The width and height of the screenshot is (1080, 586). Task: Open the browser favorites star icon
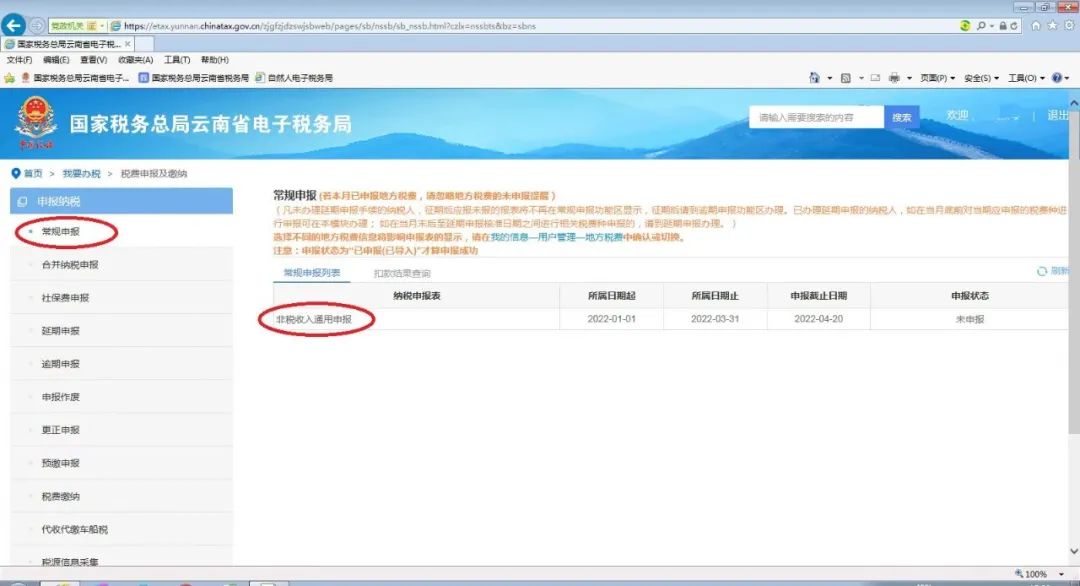pos(1050,25)
